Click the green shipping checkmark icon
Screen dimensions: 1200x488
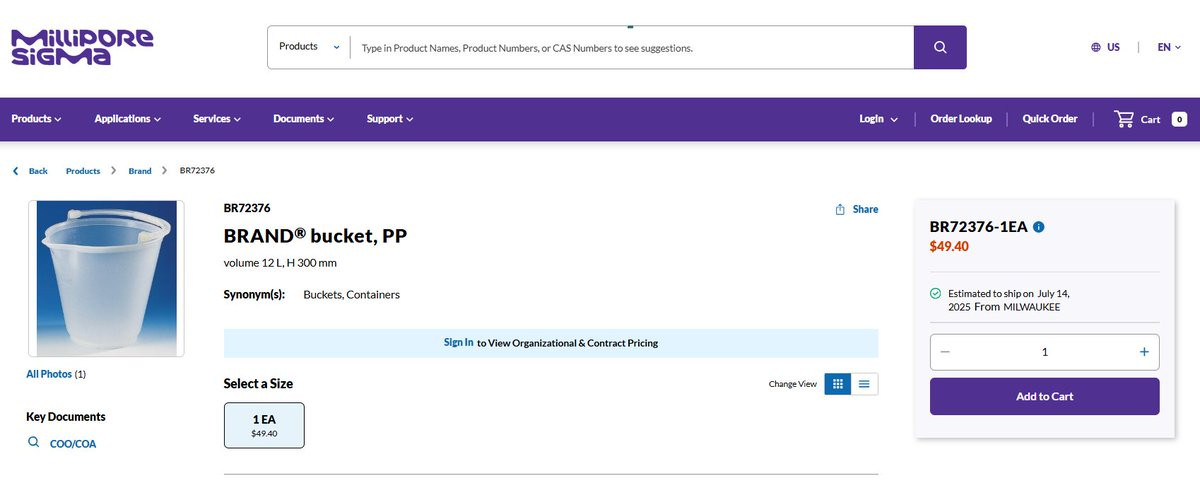pyautogui.click(x=935, y=294)
